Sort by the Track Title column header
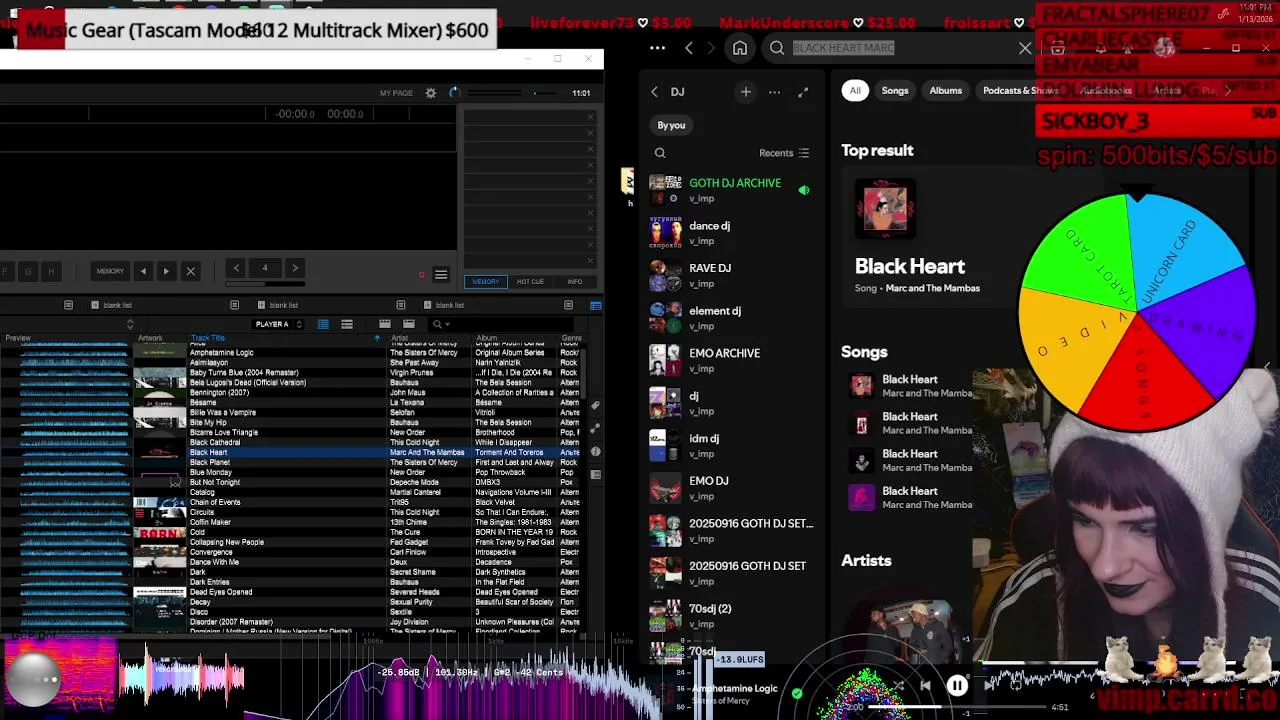Screen dimensions: 1280x720 (208, 338)
